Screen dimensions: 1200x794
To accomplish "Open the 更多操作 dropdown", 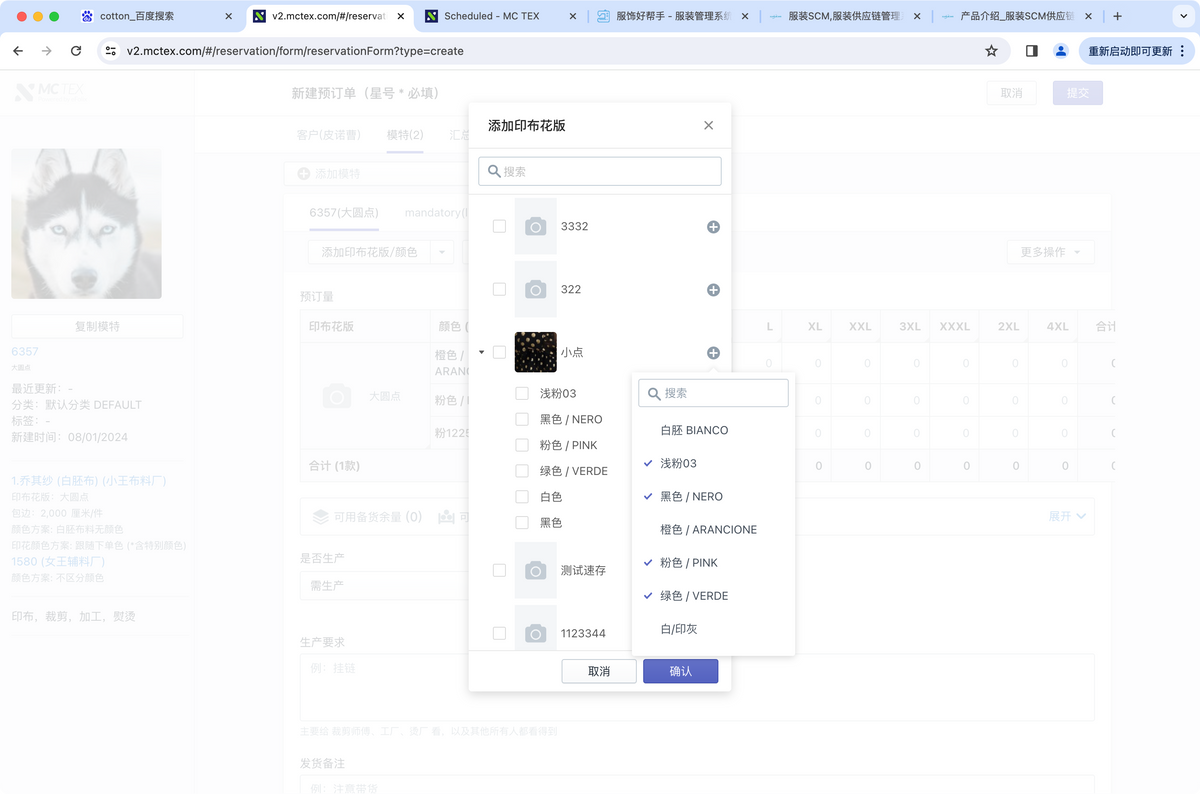I will tap(1050, 252).
